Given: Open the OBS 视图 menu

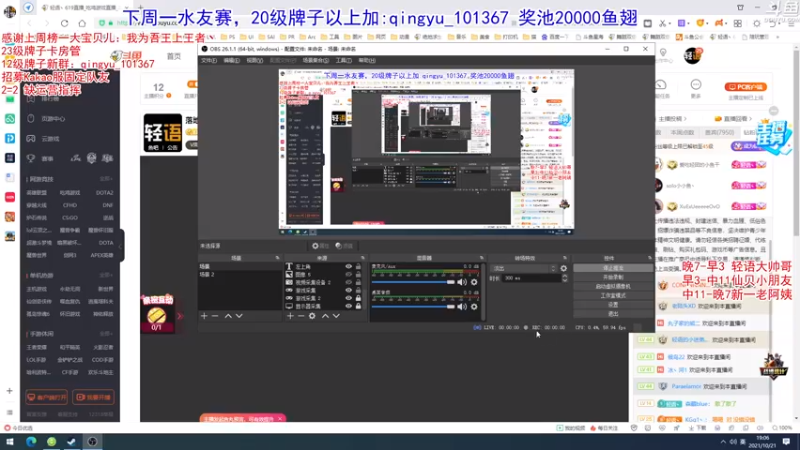Looking at the screenshot, I should tap(255, 60).
